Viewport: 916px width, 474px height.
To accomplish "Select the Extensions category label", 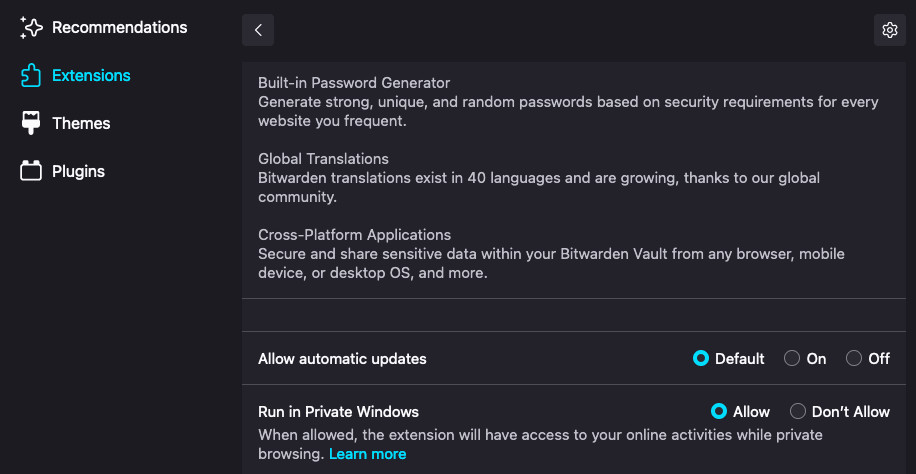I will 91,76.
